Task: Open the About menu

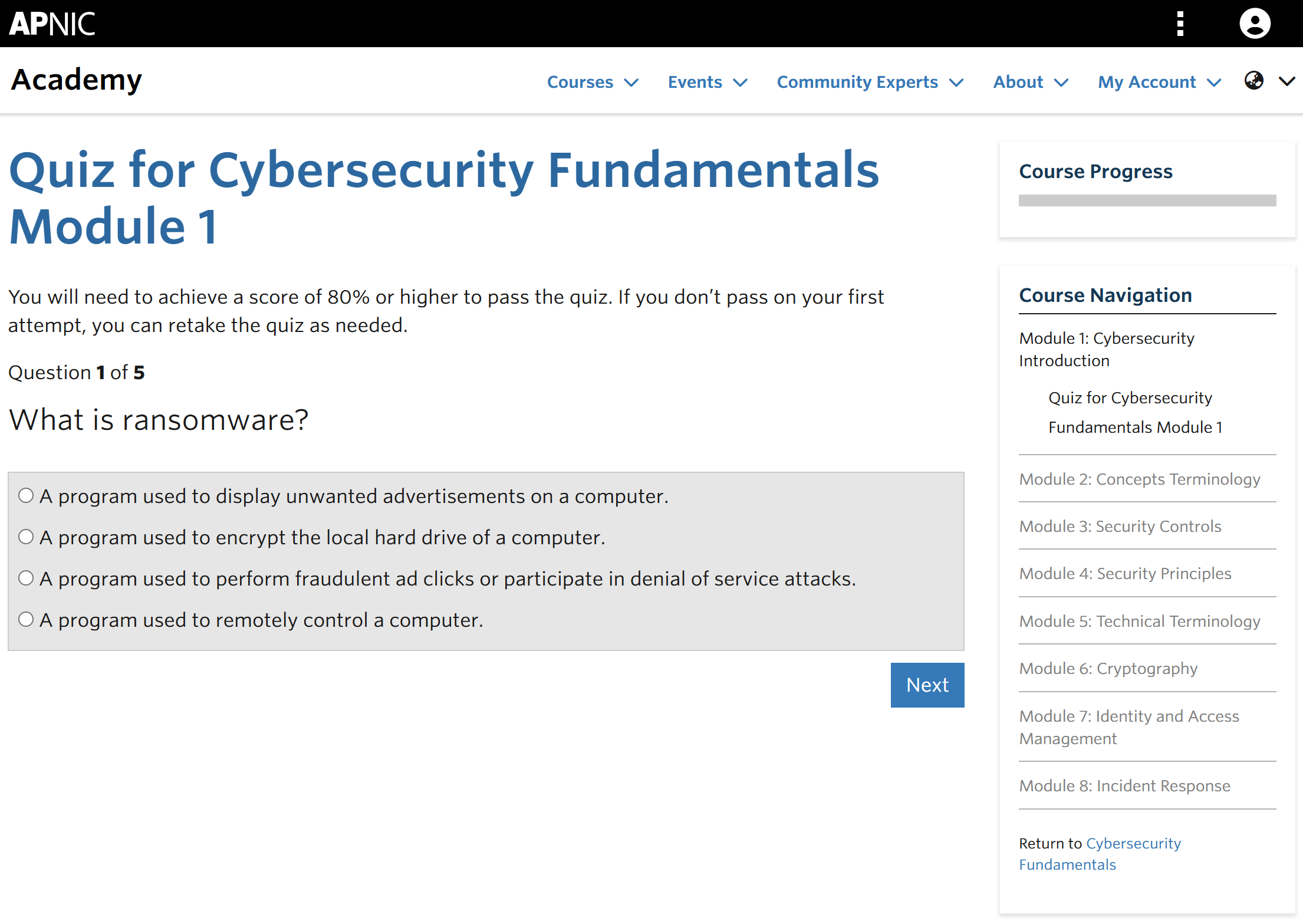Action: point(1030,82)
